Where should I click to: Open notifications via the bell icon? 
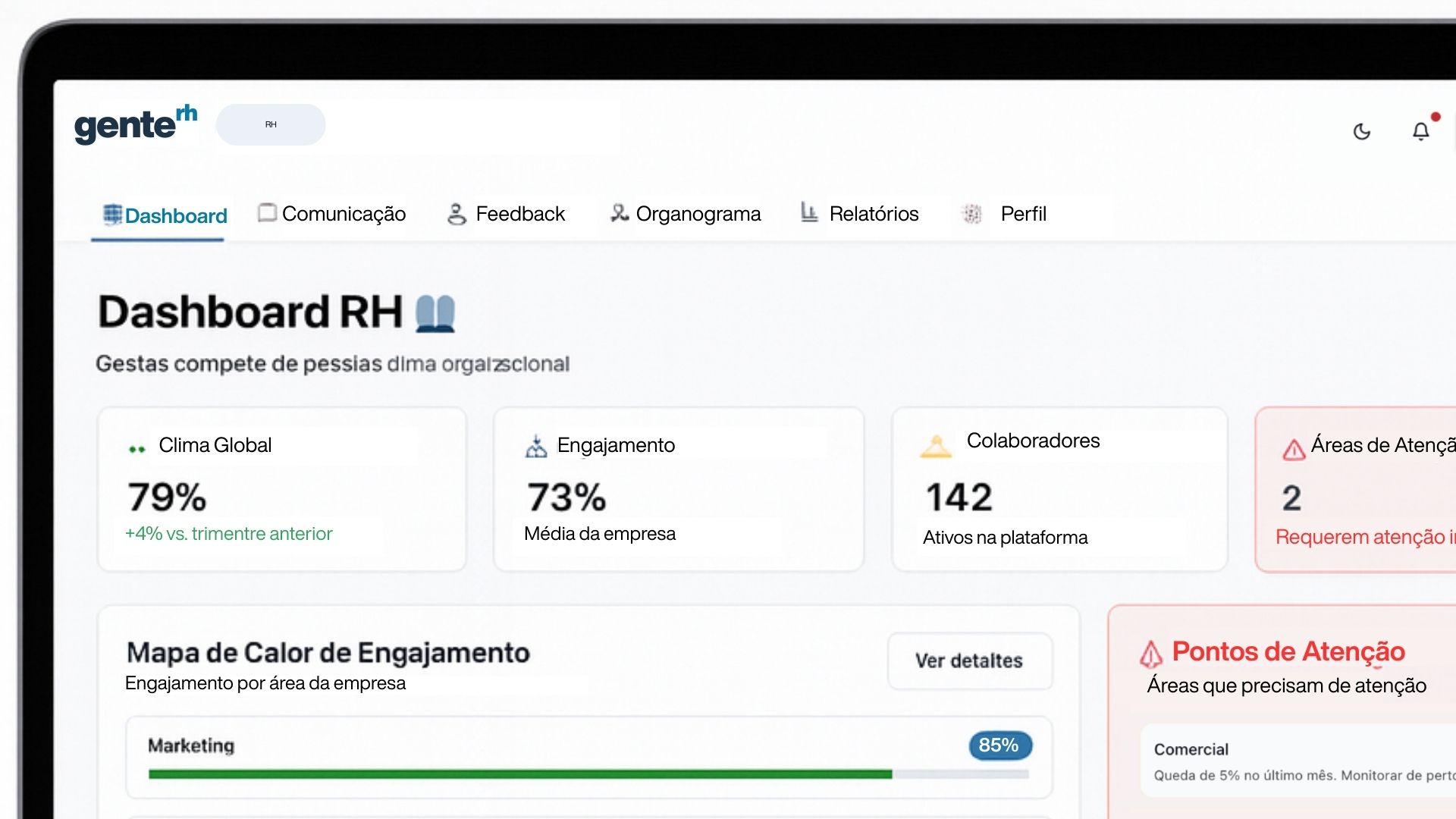pos(1421,131)
